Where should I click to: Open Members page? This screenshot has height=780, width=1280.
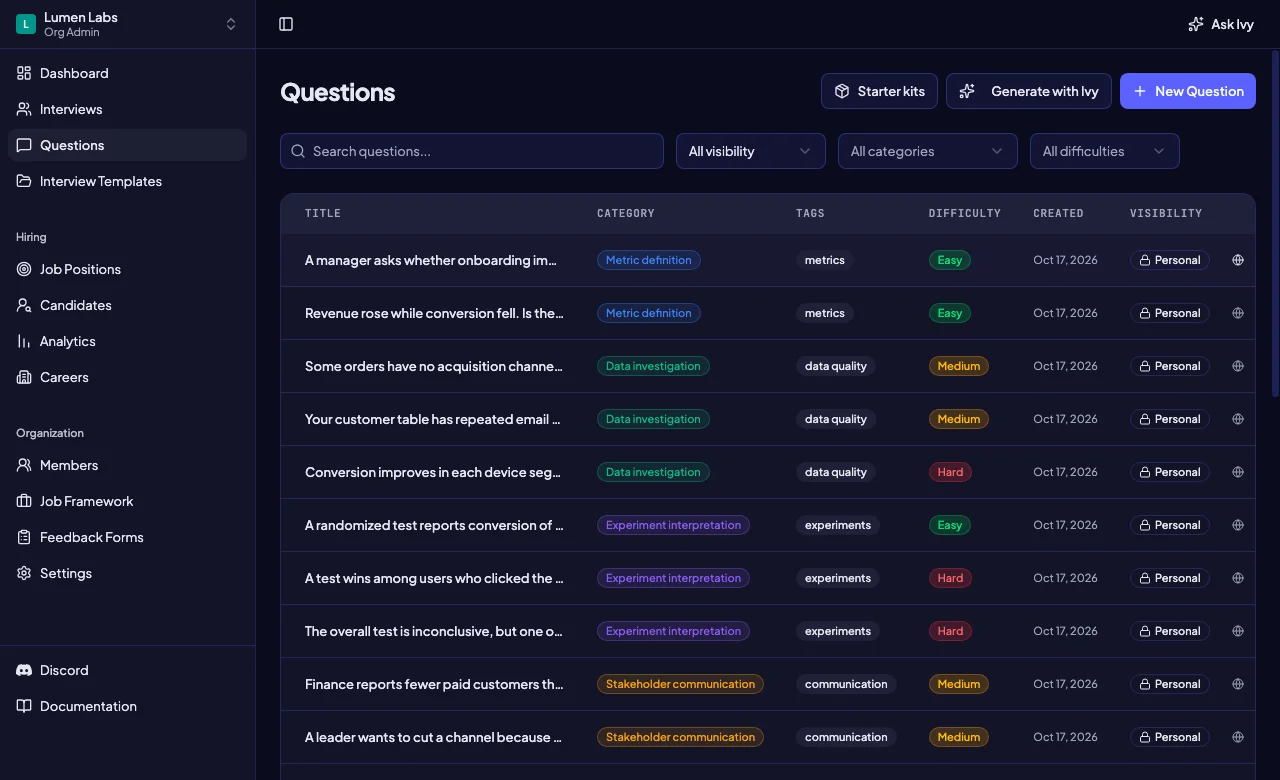pos(127,465)
